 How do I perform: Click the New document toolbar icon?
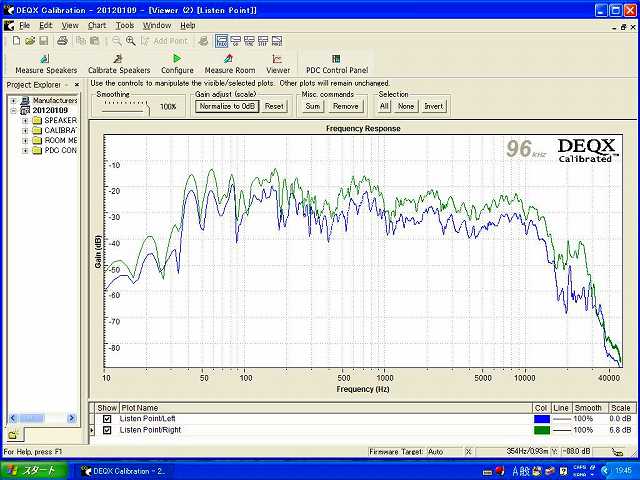pos(16,41)
